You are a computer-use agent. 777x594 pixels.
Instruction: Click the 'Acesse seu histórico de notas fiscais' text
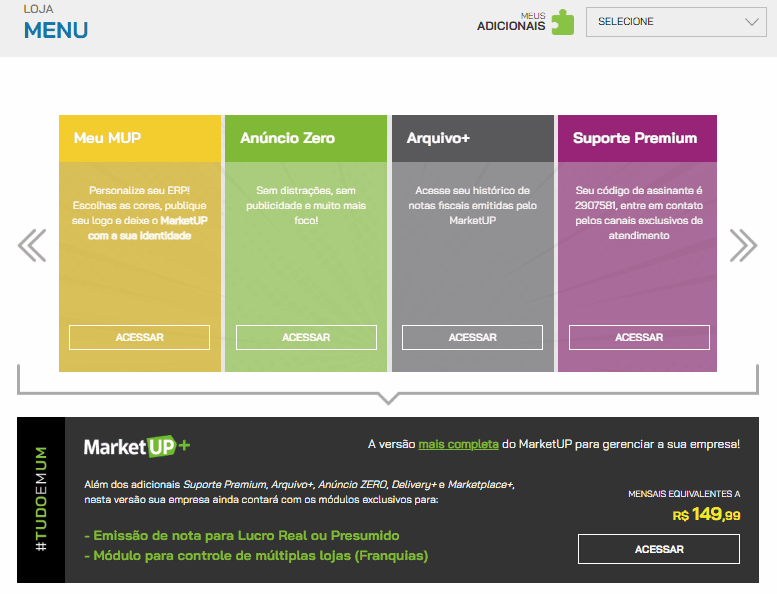click(472, 205)
